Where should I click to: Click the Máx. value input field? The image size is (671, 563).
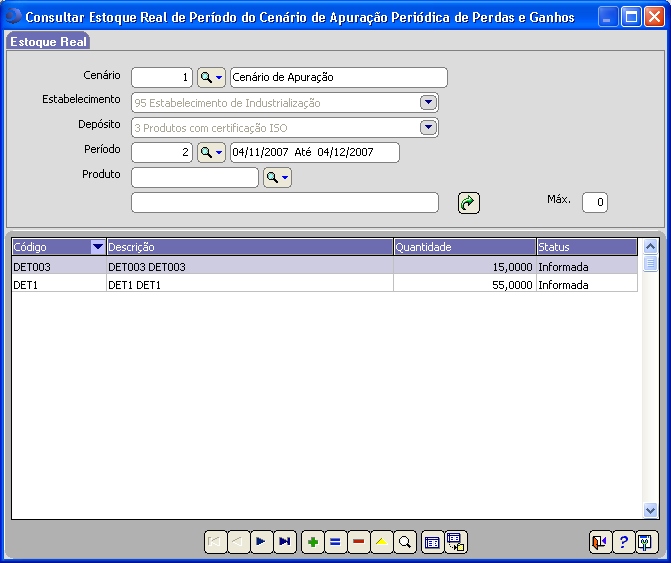click(x=595, y=203)
